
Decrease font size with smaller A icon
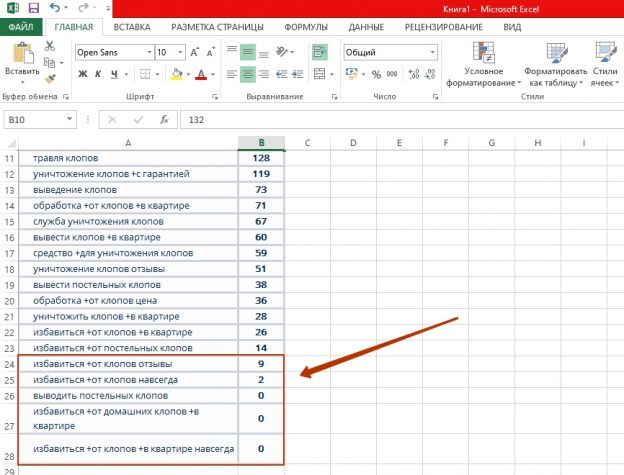coord(211,52)
